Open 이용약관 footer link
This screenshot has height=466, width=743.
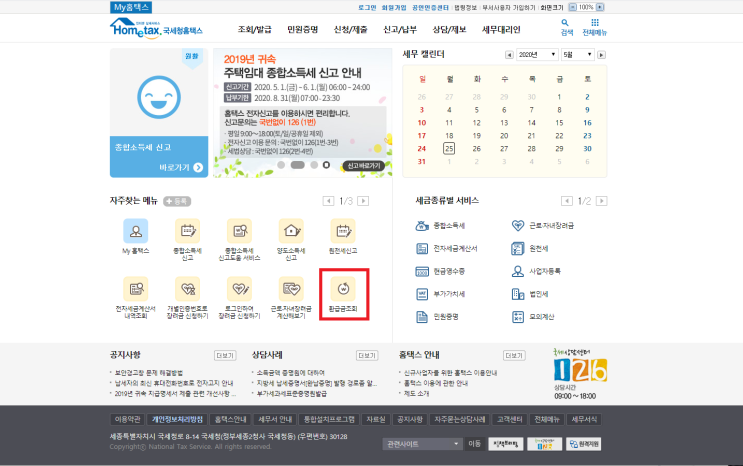pyautogui.click(x=127, y=420)
